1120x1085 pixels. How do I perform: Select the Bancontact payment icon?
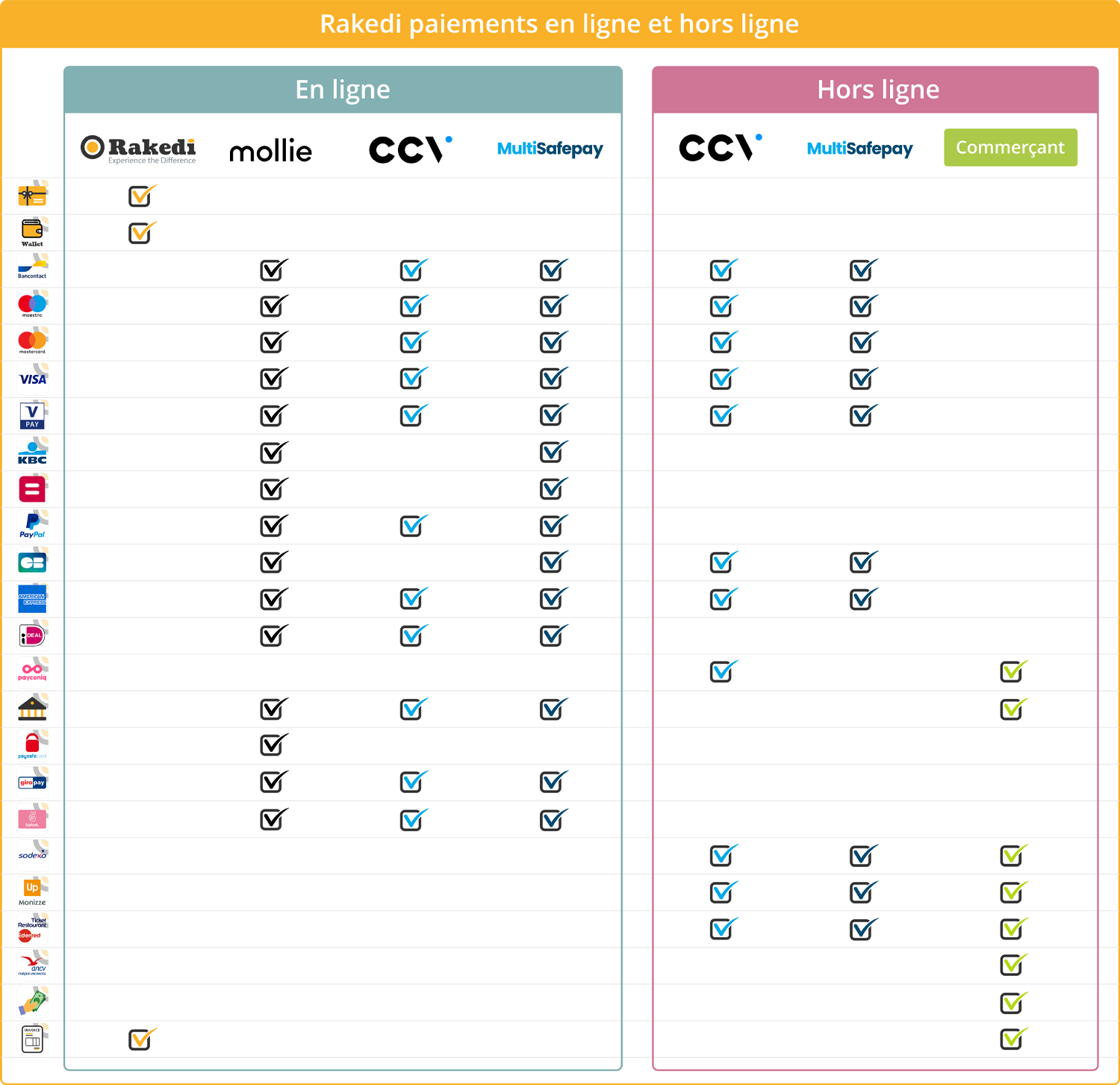(31, 267)
